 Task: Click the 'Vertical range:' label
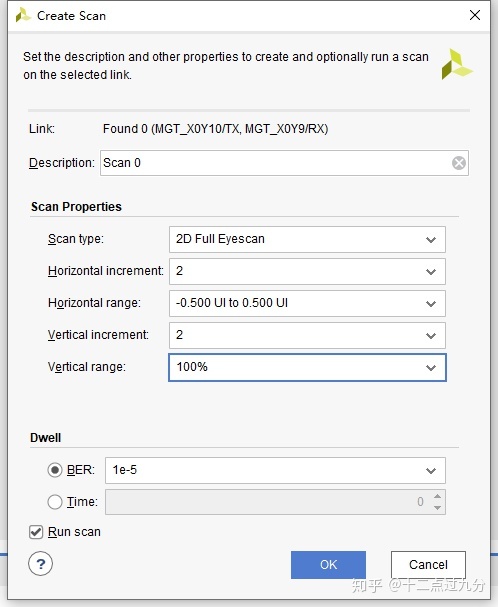coord(87,367)
